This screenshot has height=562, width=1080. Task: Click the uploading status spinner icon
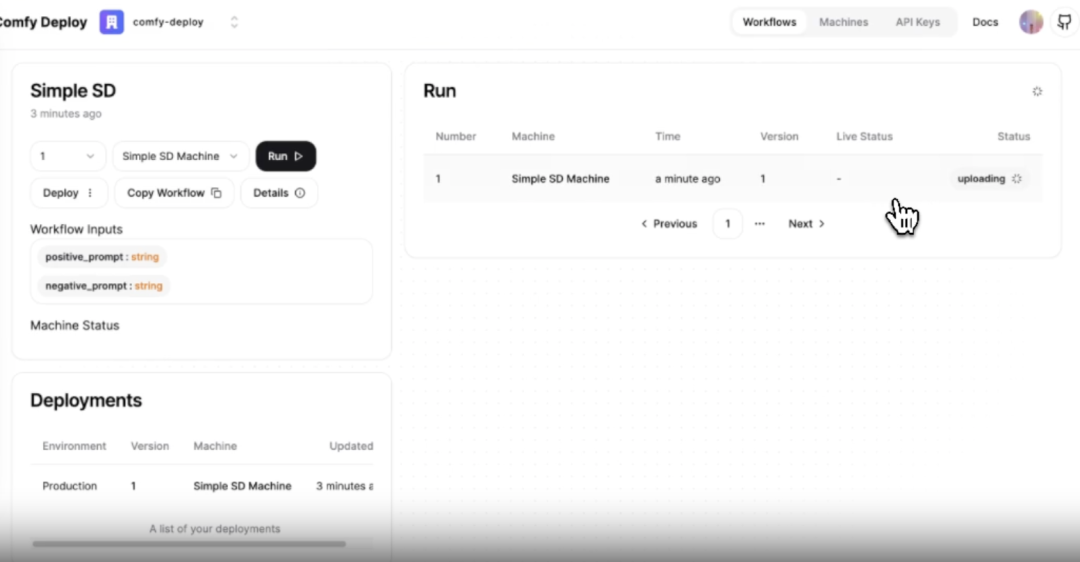pyautogui.click(x=1017, y=179)
